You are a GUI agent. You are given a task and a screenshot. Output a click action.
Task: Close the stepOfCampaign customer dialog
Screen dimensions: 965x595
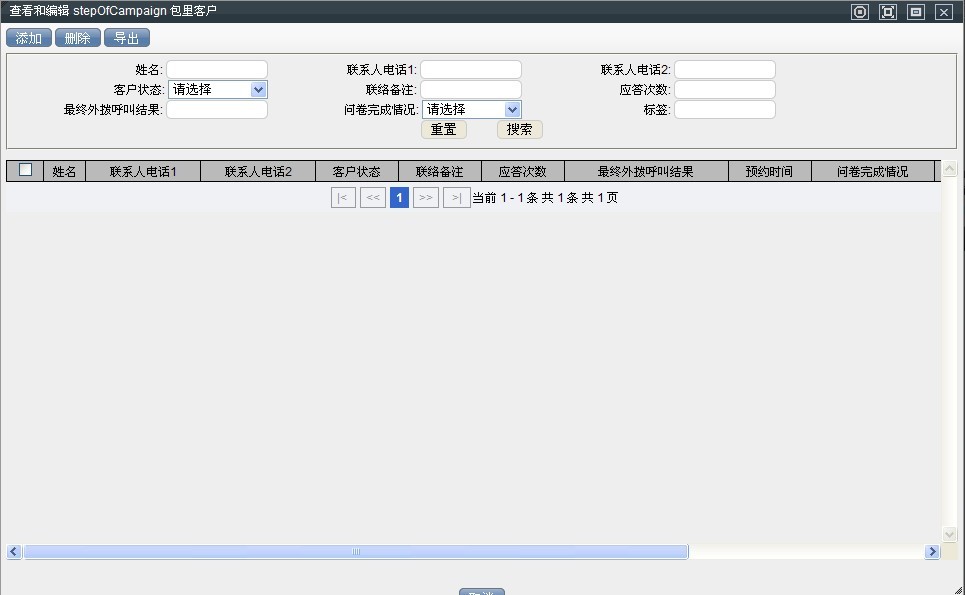943,12
